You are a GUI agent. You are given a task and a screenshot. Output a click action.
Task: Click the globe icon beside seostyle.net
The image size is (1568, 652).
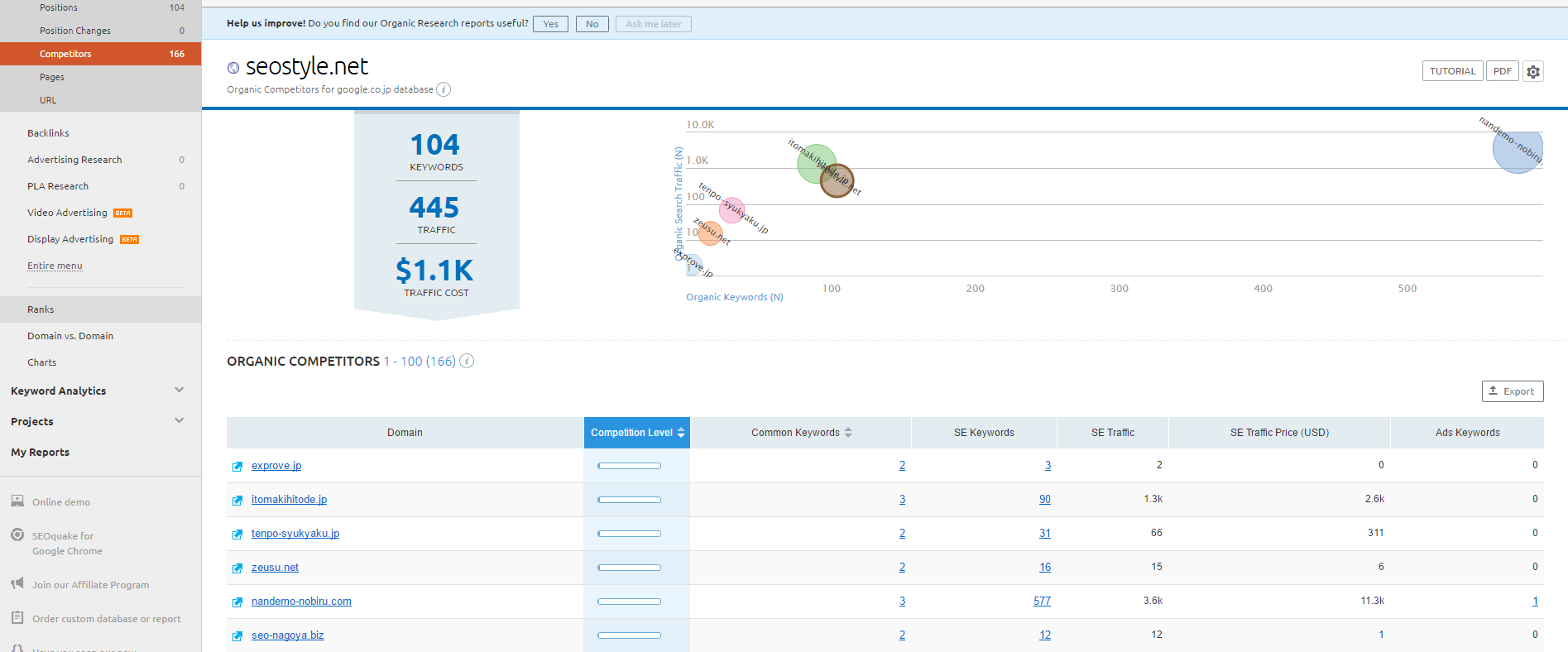pyautogui.click(x=233, y=68)
